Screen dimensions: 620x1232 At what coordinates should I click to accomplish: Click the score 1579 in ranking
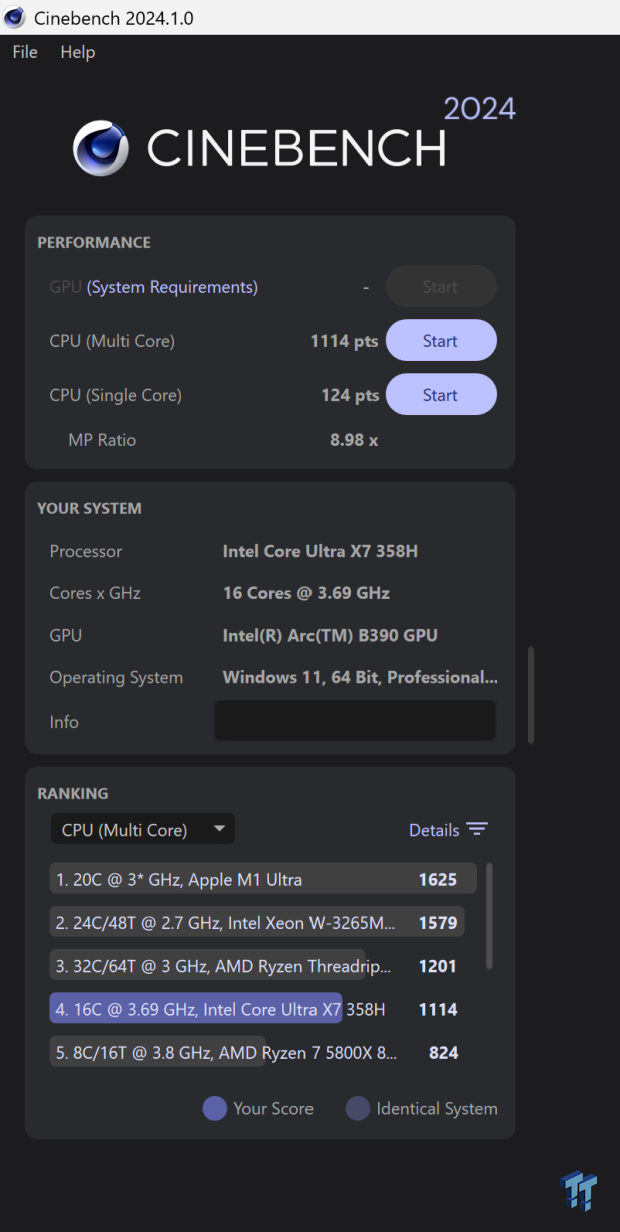tap(438, 923)
